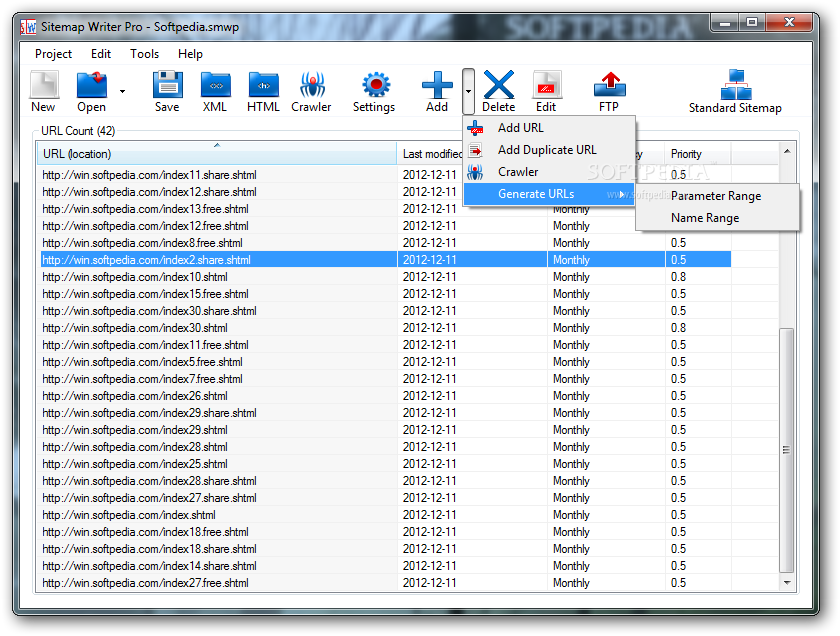Launch the Crawler toolbar spider icon

click(x=312, y=85)
